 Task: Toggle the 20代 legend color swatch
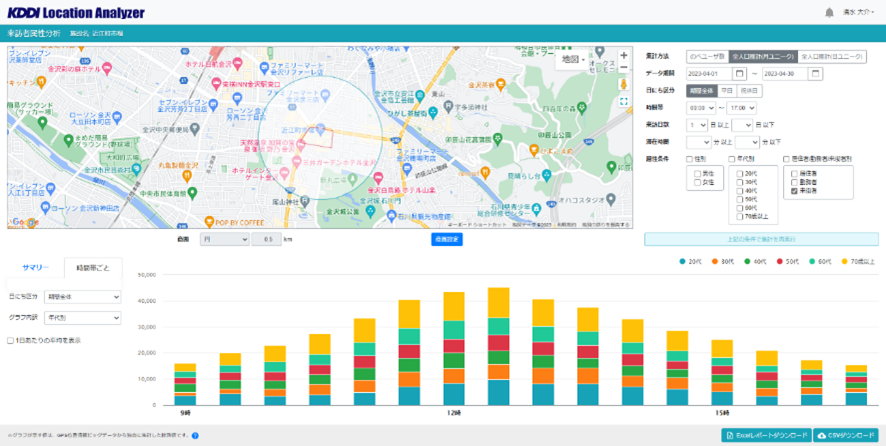tap(683, 262)
